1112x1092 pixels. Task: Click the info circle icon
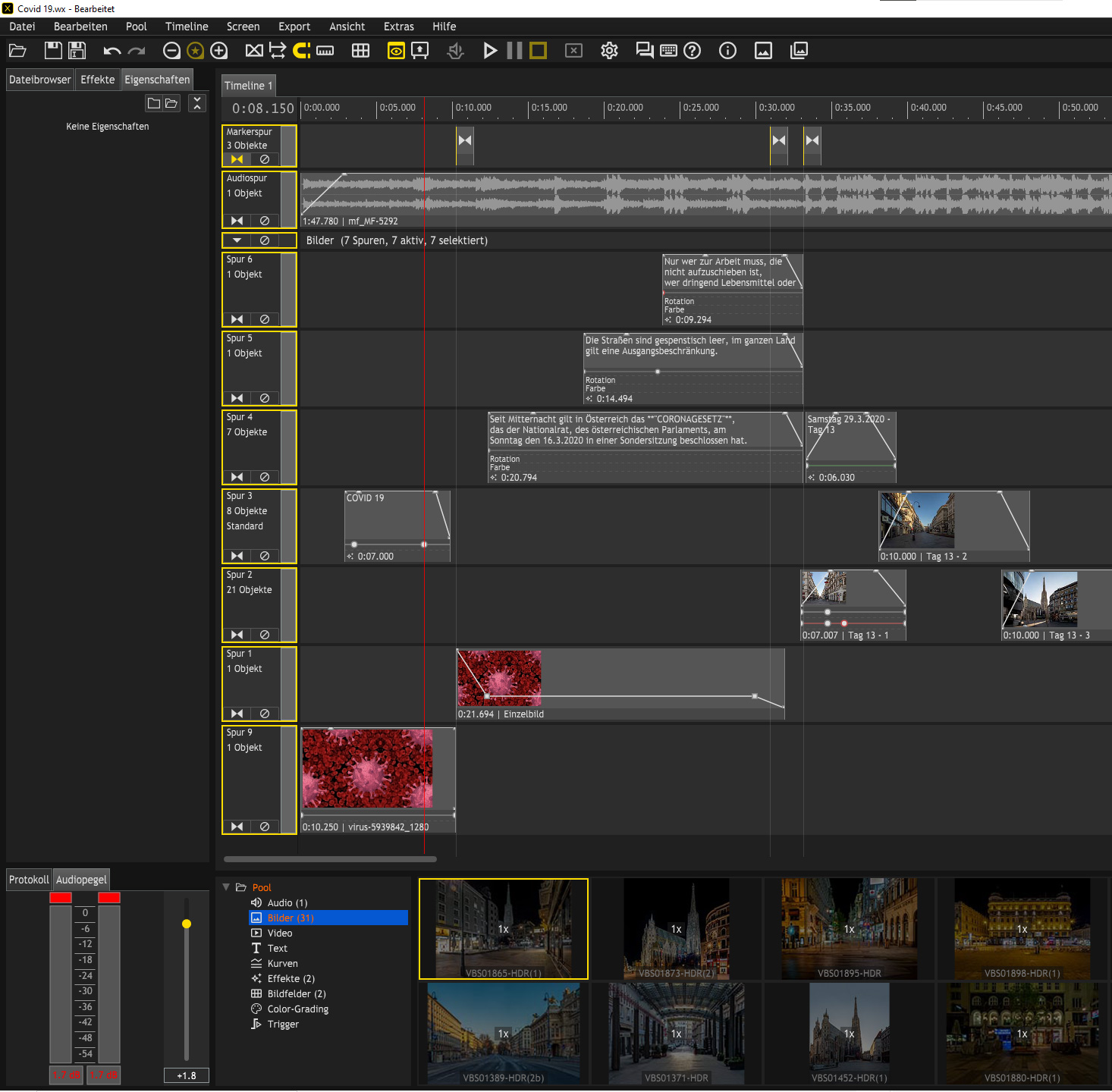tap(727, 51)
